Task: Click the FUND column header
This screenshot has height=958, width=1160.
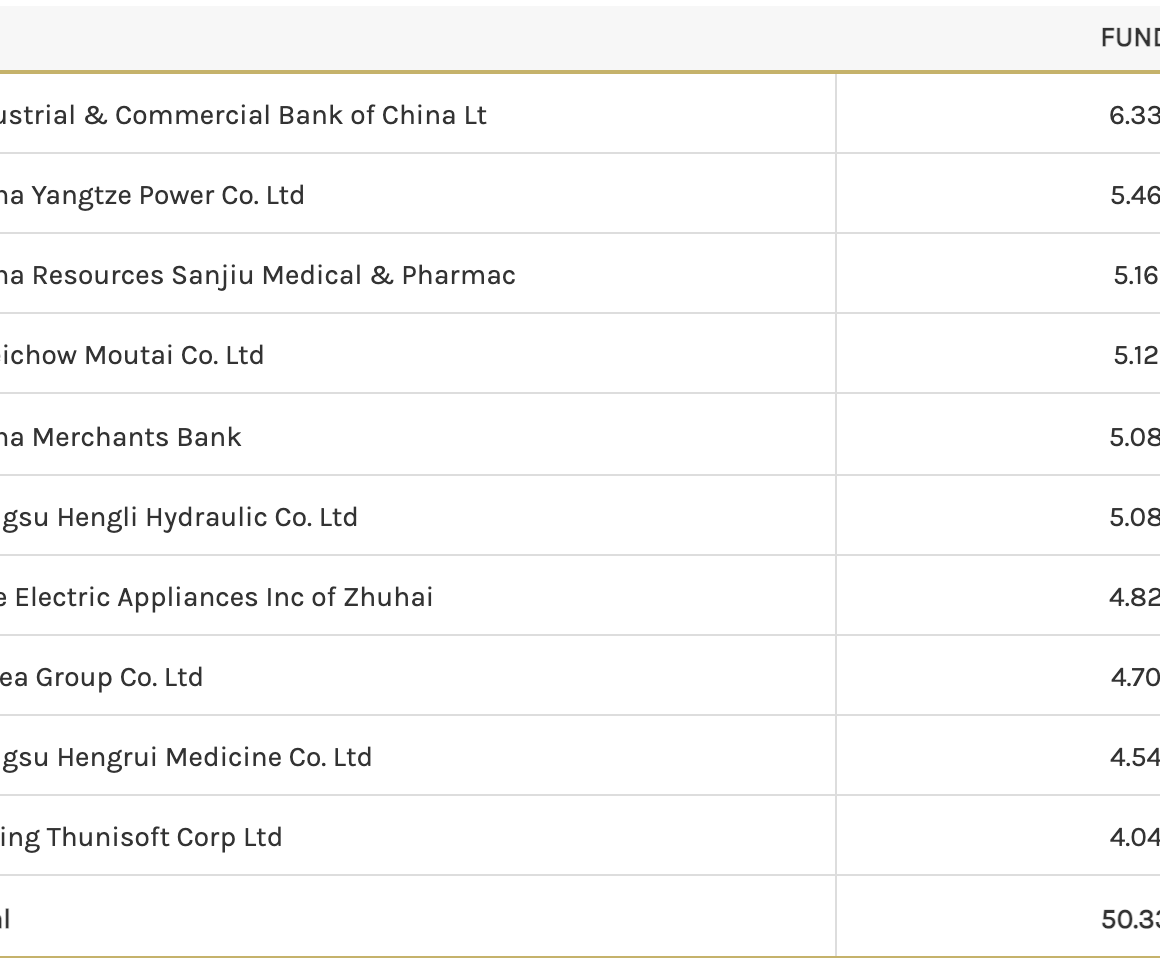Action: coord(1130,38)
